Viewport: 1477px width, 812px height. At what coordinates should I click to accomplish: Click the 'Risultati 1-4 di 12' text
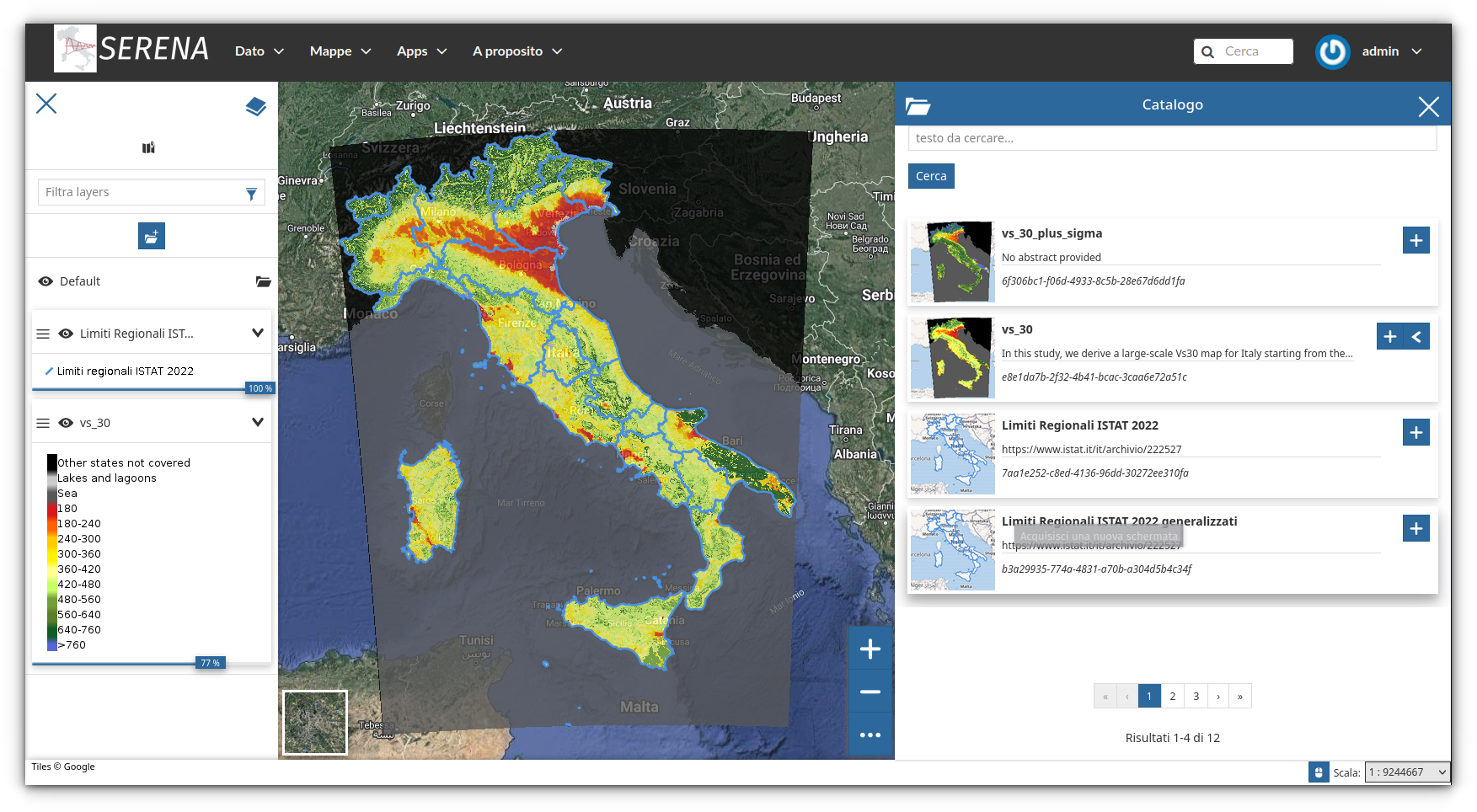click(1172, 738)
